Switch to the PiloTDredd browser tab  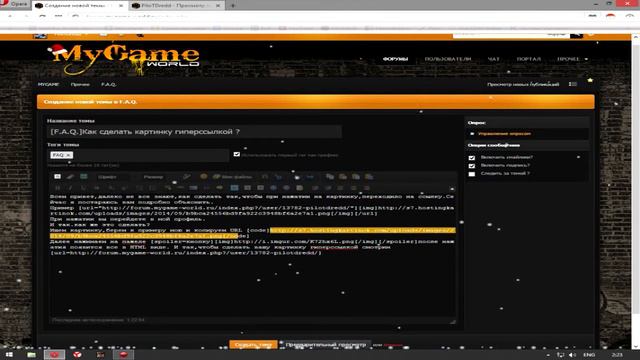point(176,6)
